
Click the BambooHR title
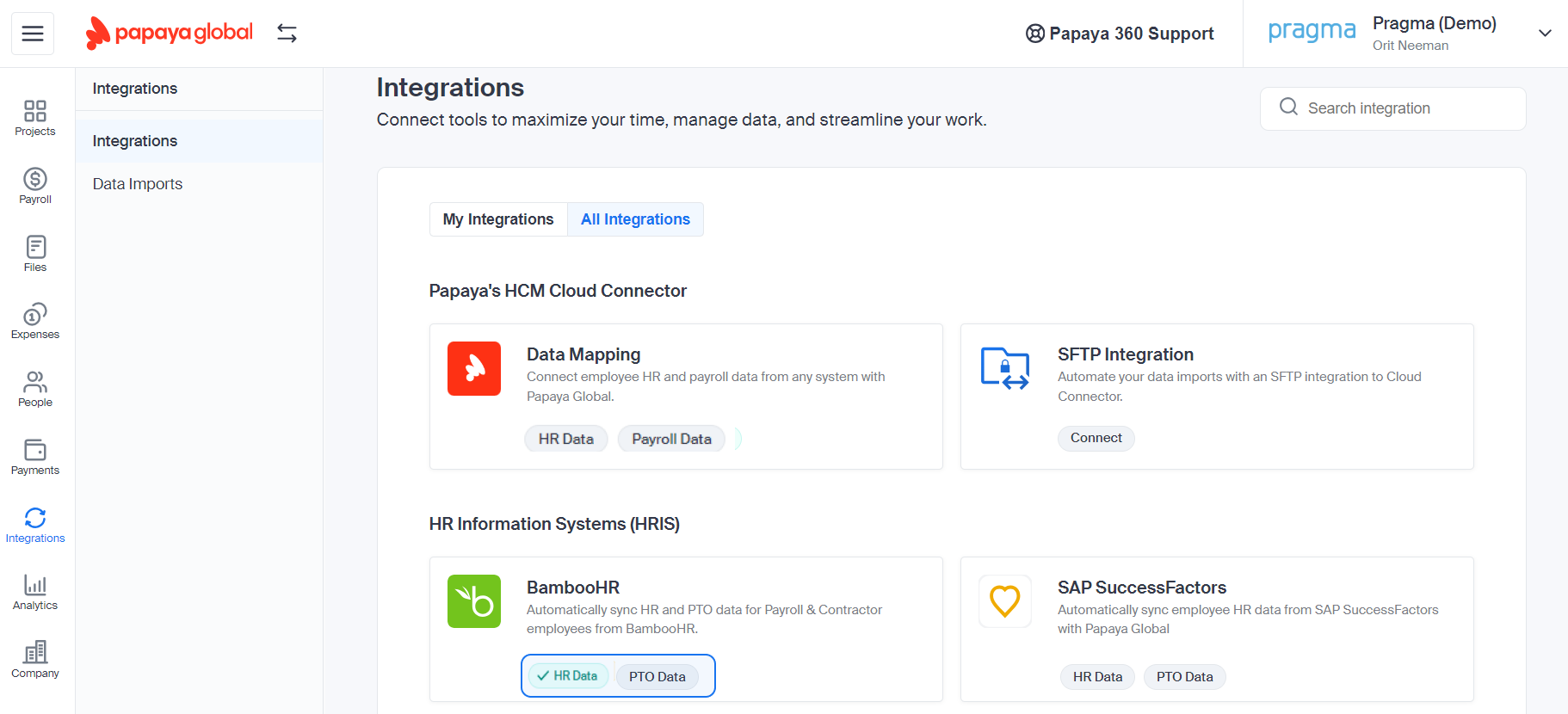point(573,588)
